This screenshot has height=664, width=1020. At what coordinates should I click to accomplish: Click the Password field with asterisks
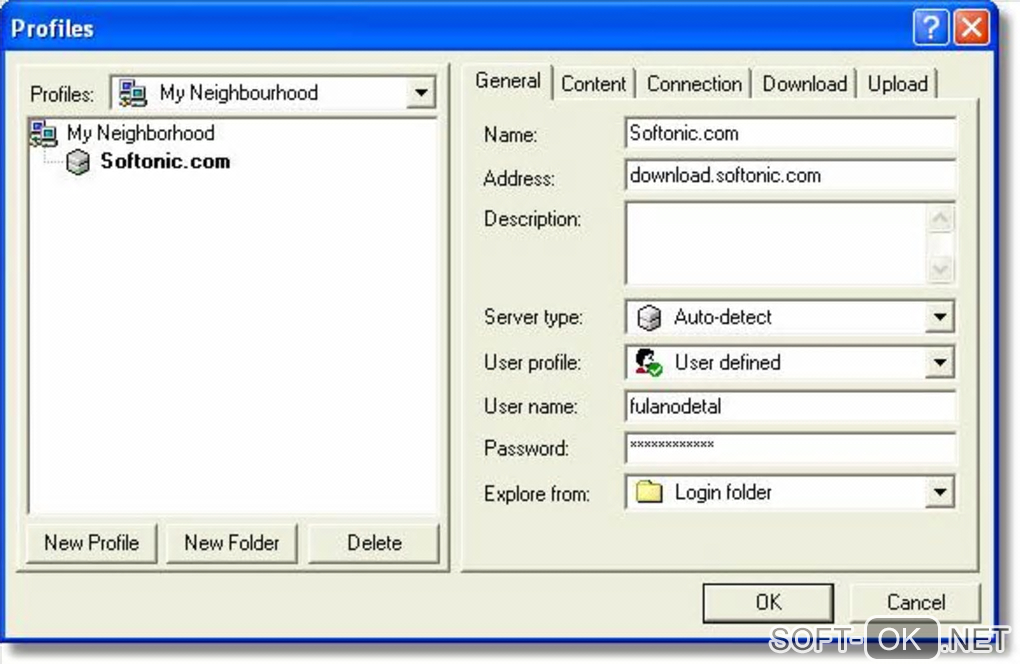point(790,448)
